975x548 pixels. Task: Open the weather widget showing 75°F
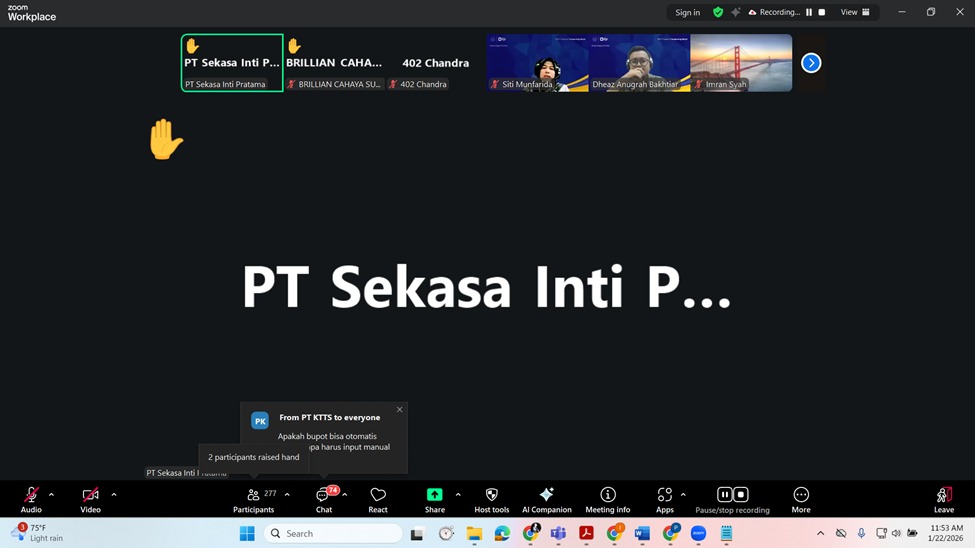37,533
